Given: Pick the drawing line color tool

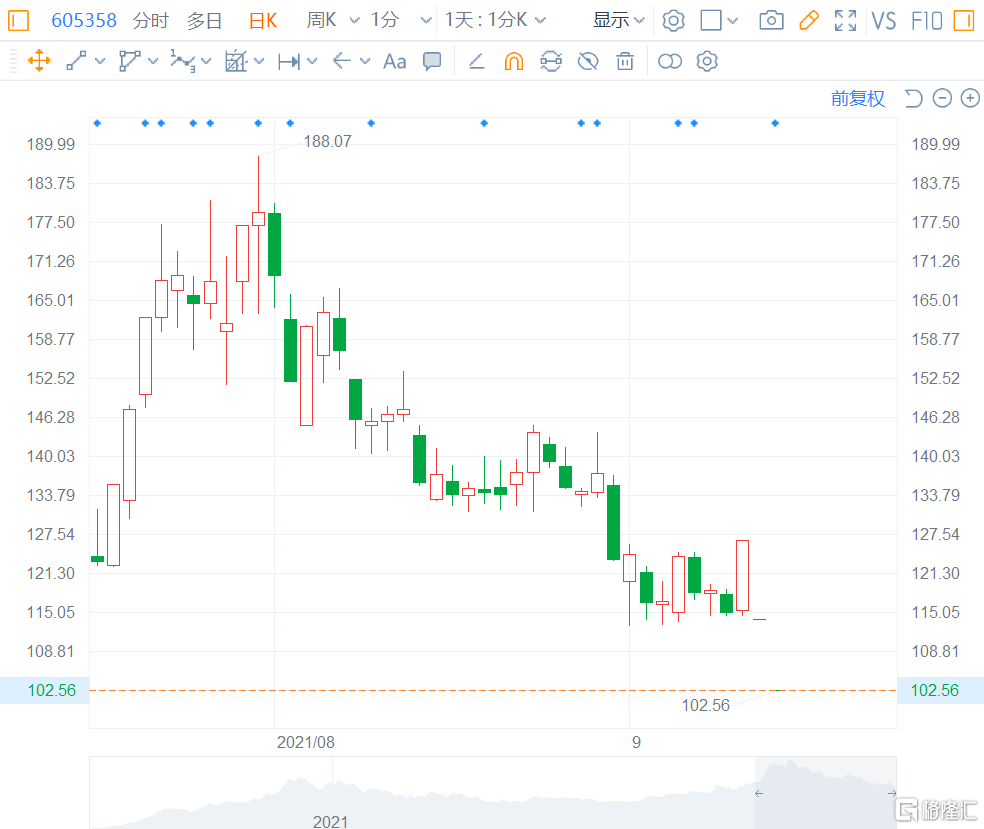Looking at the screenshot, I should pos(476,61).
